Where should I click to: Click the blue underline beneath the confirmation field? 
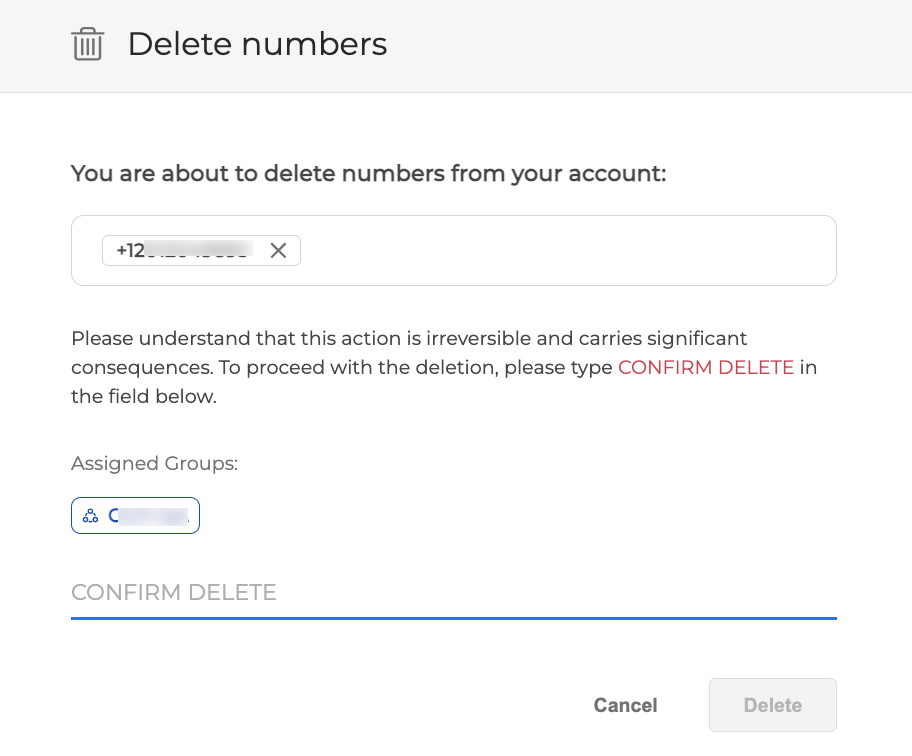click(453, 620)
